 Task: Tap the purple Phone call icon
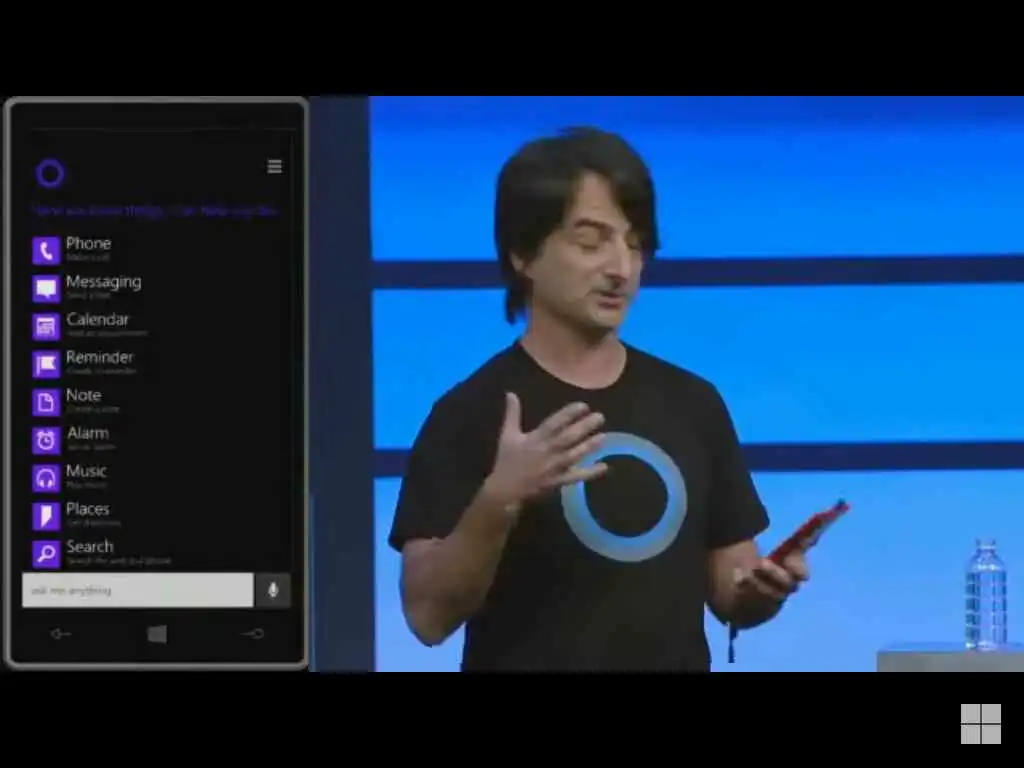point(46,250)
